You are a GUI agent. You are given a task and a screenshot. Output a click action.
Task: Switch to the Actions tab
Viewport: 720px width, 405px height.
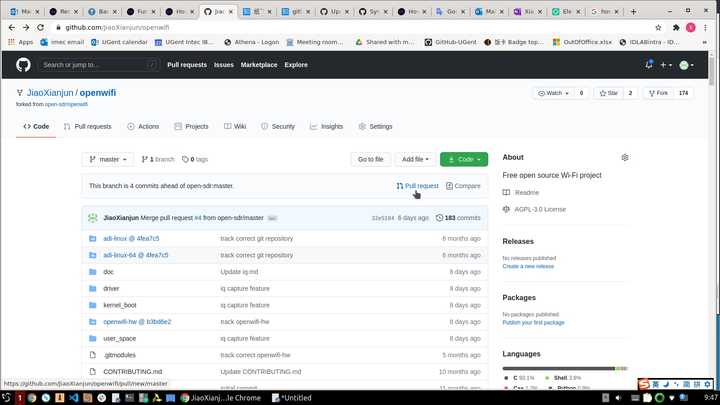pyautogui.click(x=143, y=126)
